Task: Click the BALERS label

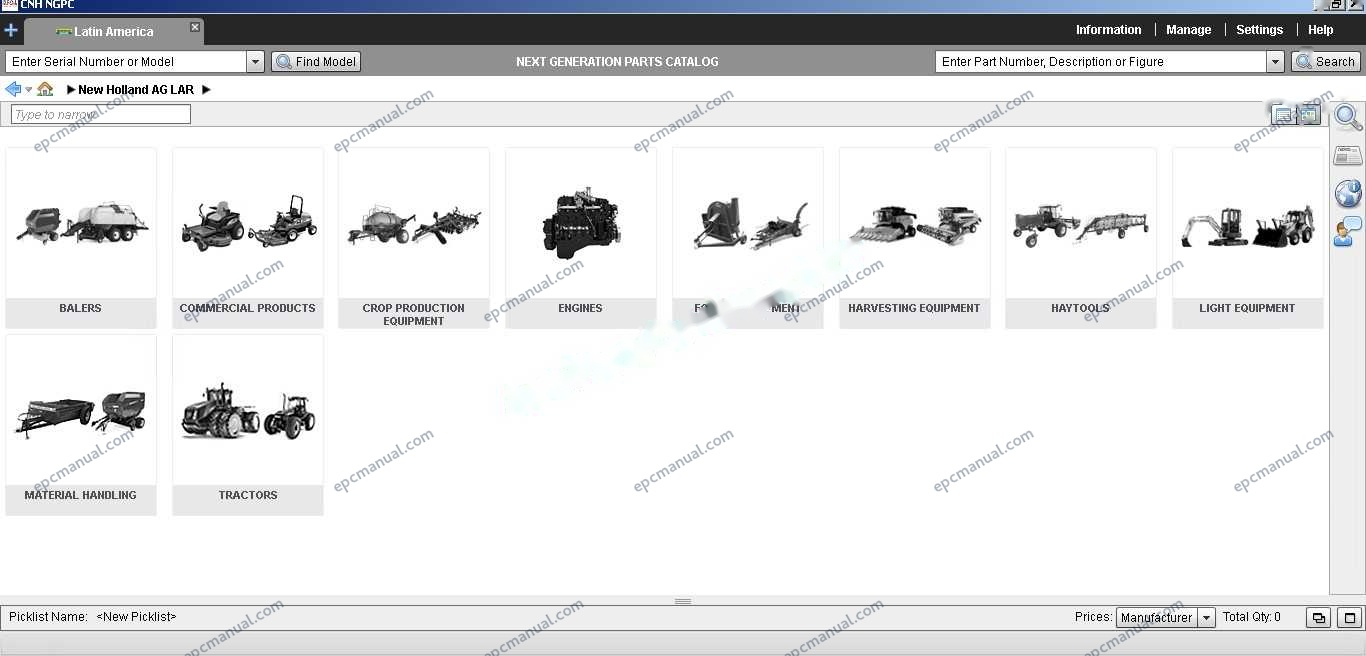Action: coord(81,308)
